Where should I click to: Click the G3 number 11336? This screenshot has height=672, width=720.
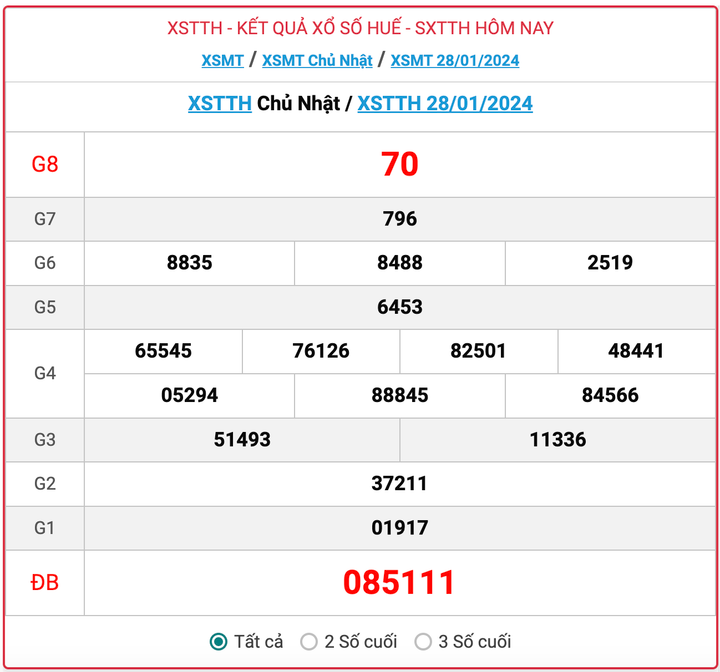pyautogui.click(x=557, y=440)
